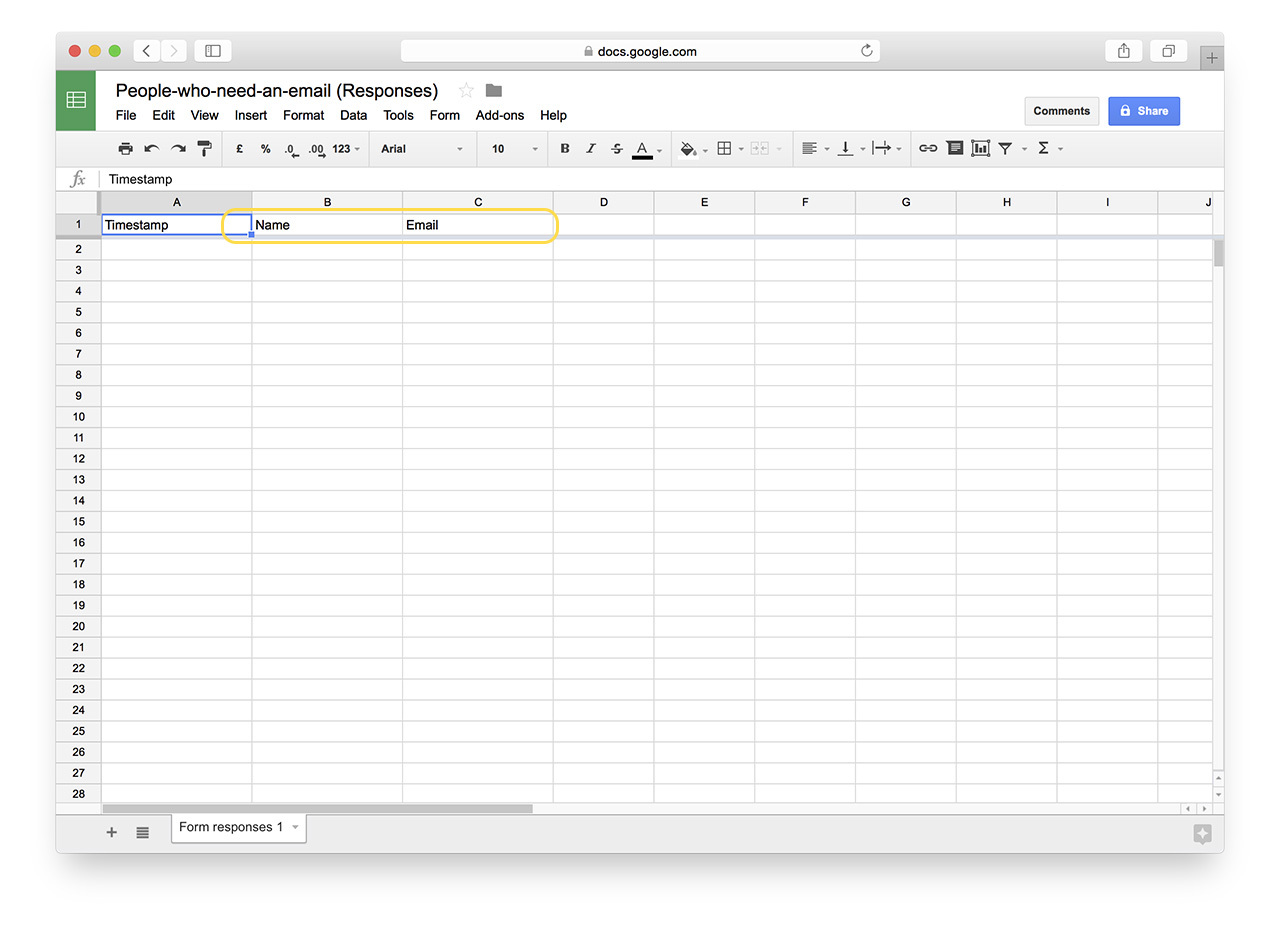Viewport: 1280px width, 933px height.
Task: Open the Arial font dropdown
Action: pos(422,149)
